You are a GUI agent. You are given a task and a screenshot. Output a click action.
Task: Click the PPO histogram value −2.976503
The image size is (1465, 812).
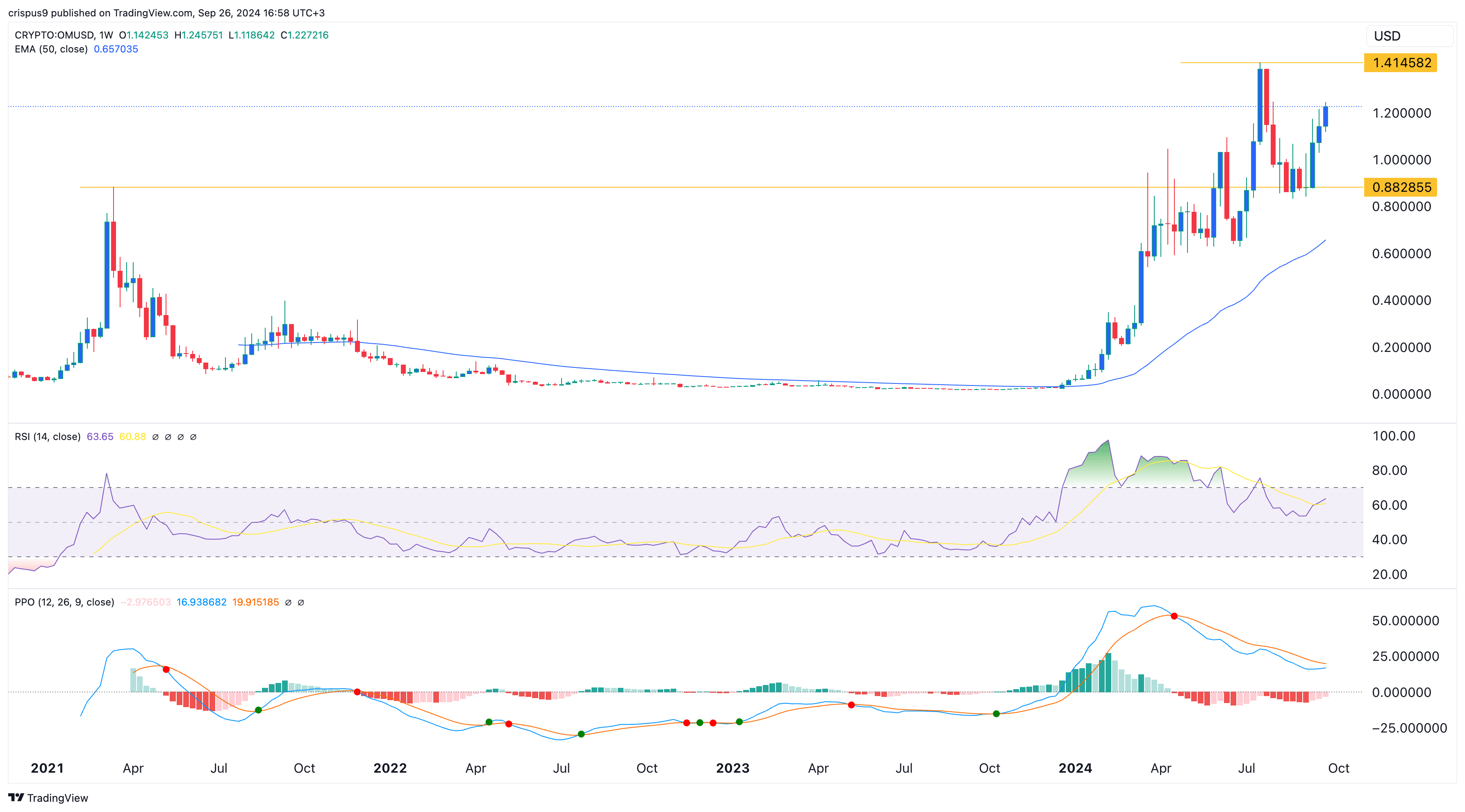pos(146,602)
